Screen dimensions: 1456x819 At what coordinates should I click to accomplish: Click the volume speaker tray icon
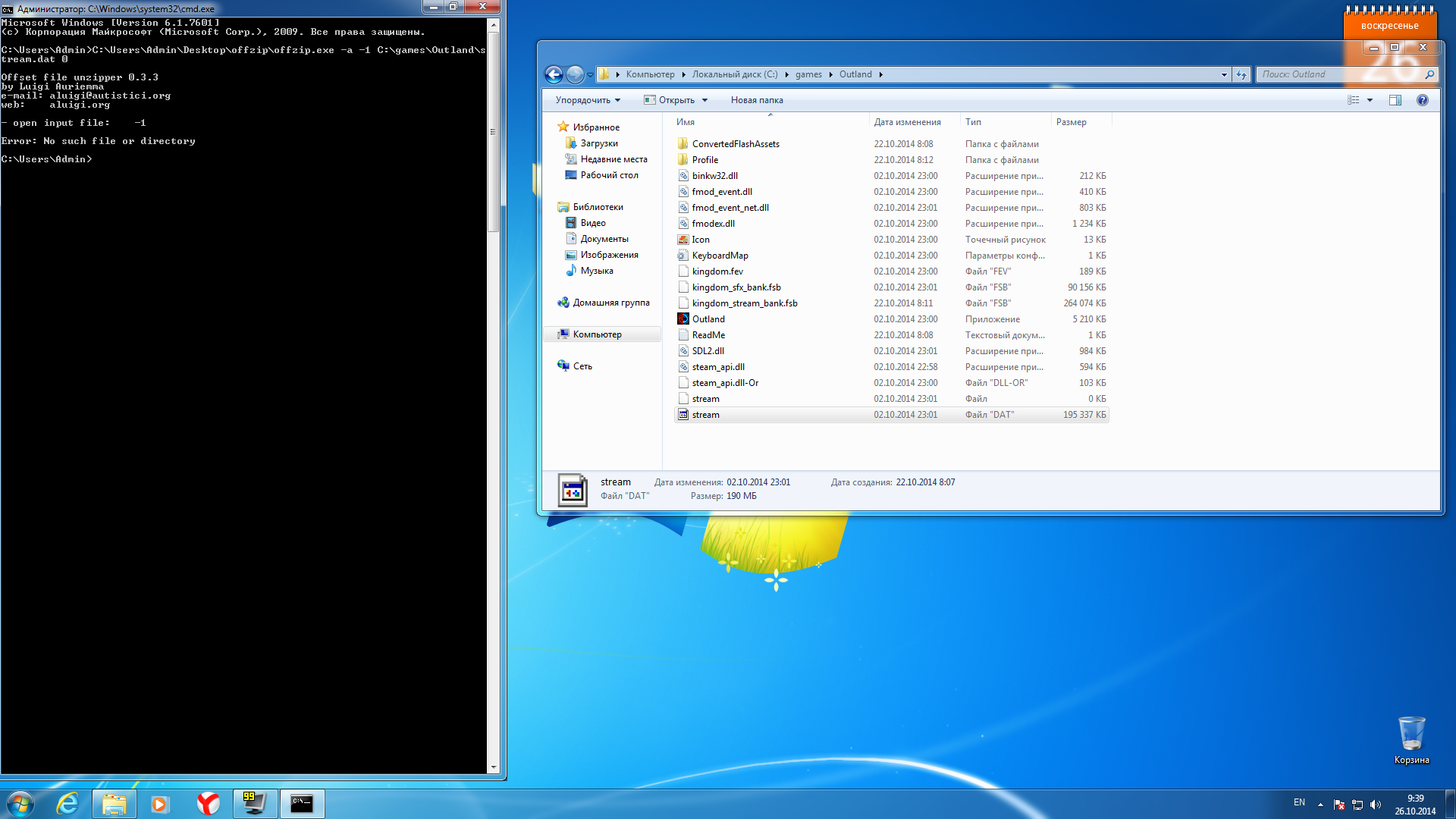tap(1376, 805)
